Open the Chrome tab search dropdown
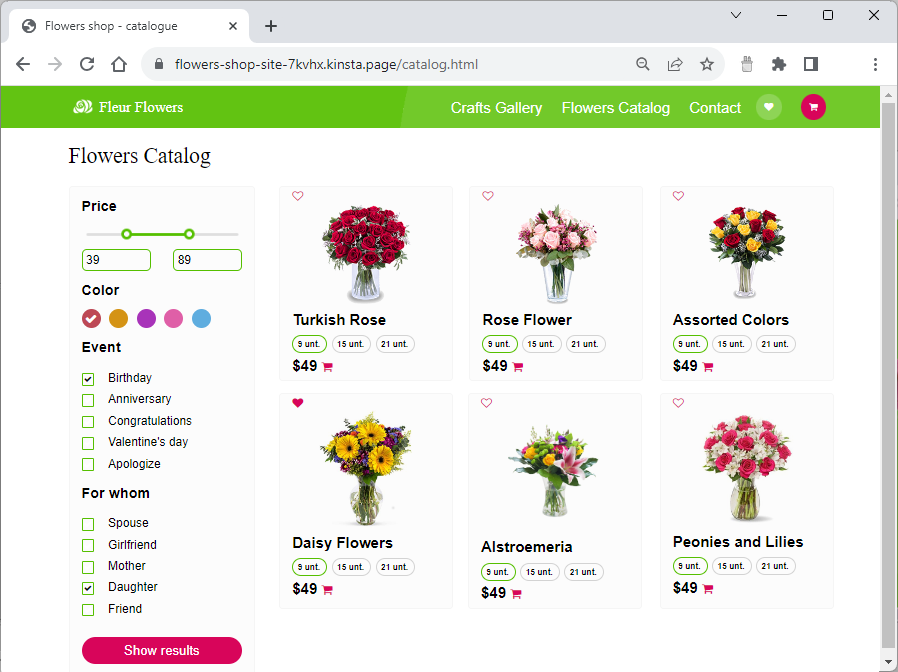 pos(736,15)
